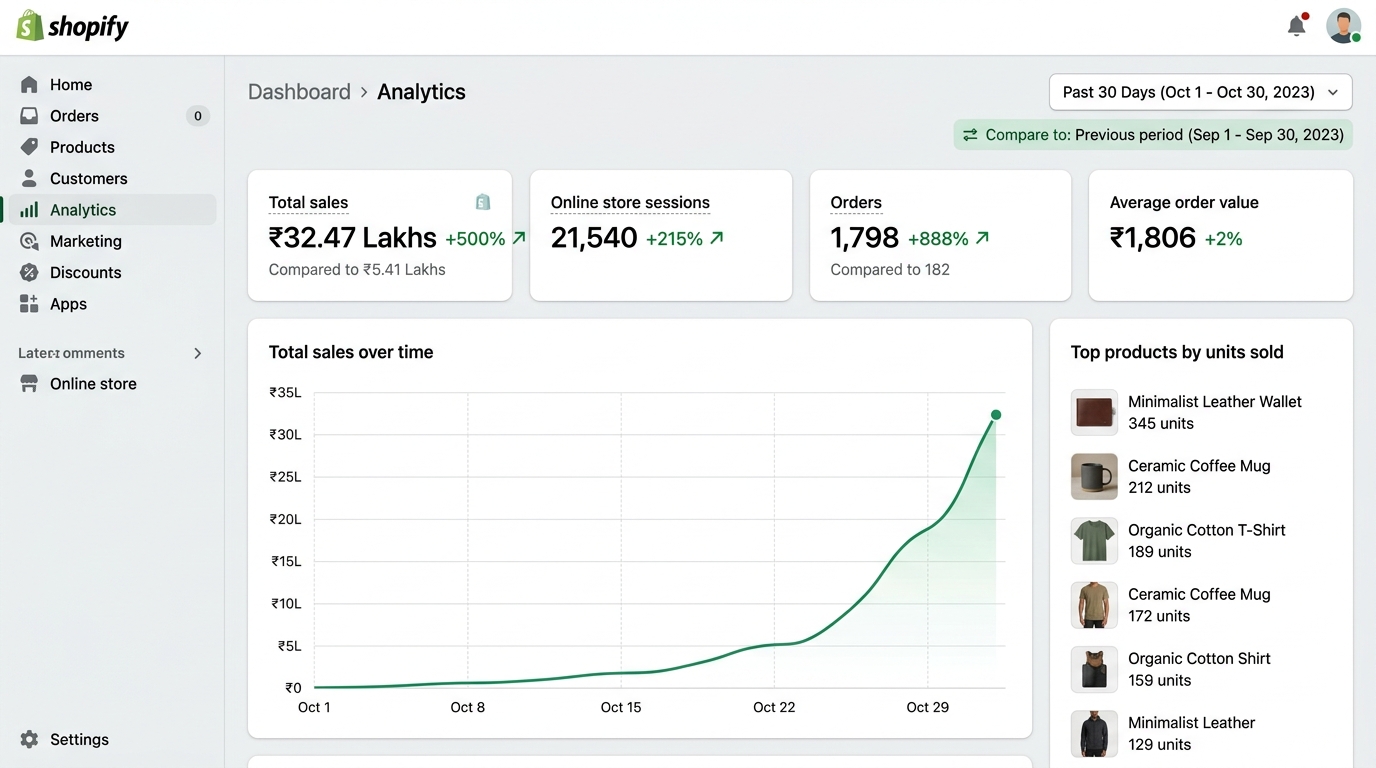Click the ₹32.47 Lakhs total sales value
1376x768 pixels.
click(353, 238)
